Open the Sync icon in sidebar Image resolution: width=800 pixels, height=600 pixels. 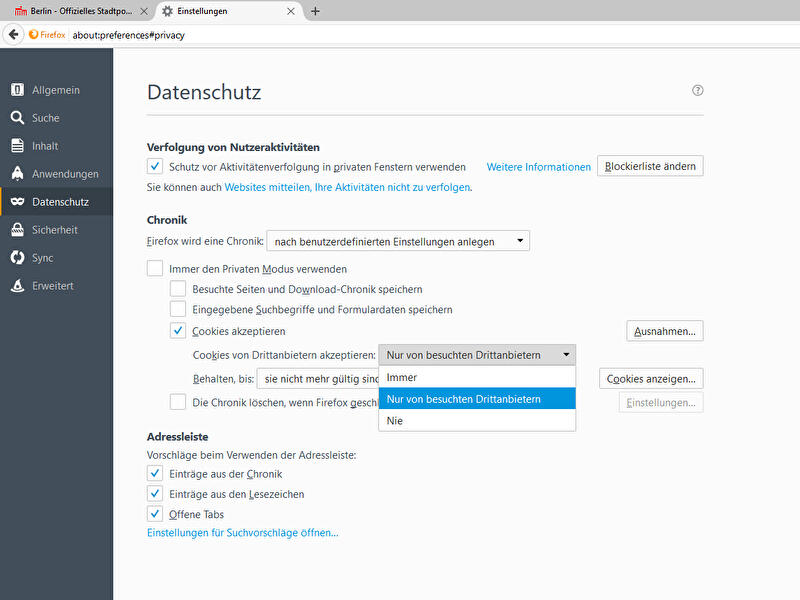click(x=17, y=258)
